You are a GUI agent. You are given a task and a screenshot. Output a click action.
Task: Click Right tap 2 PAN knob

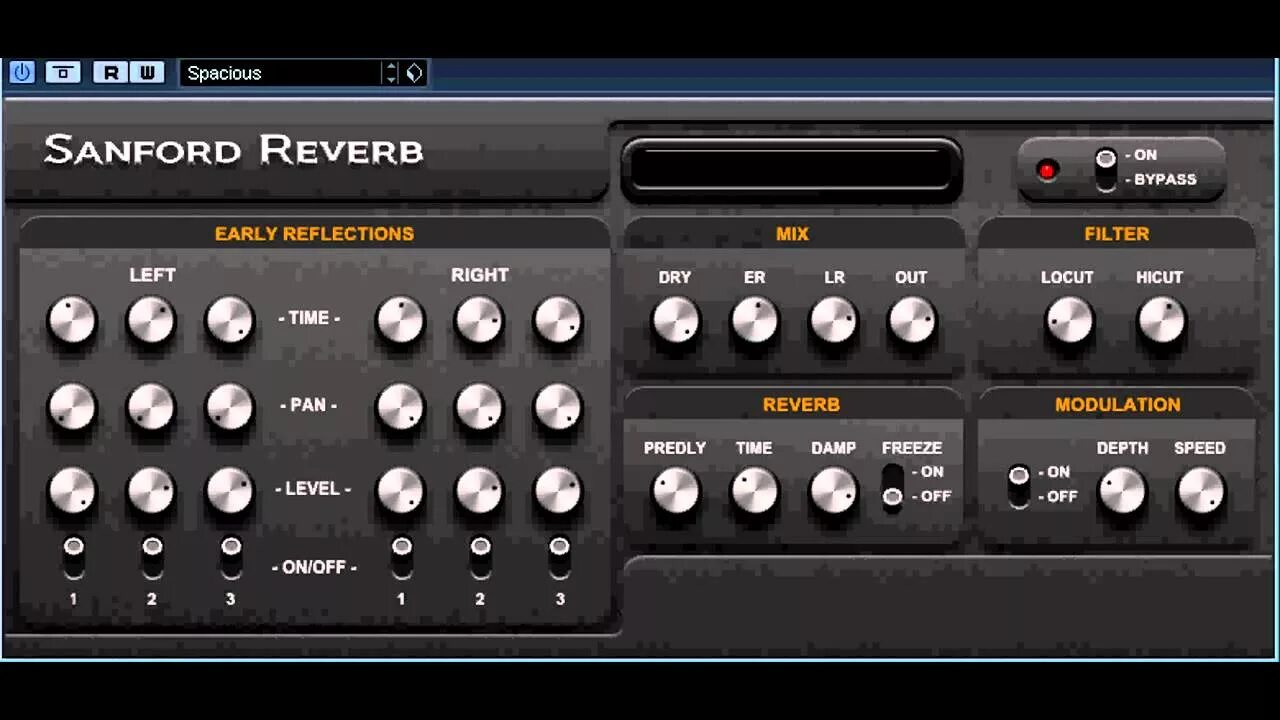coord(479,407)
